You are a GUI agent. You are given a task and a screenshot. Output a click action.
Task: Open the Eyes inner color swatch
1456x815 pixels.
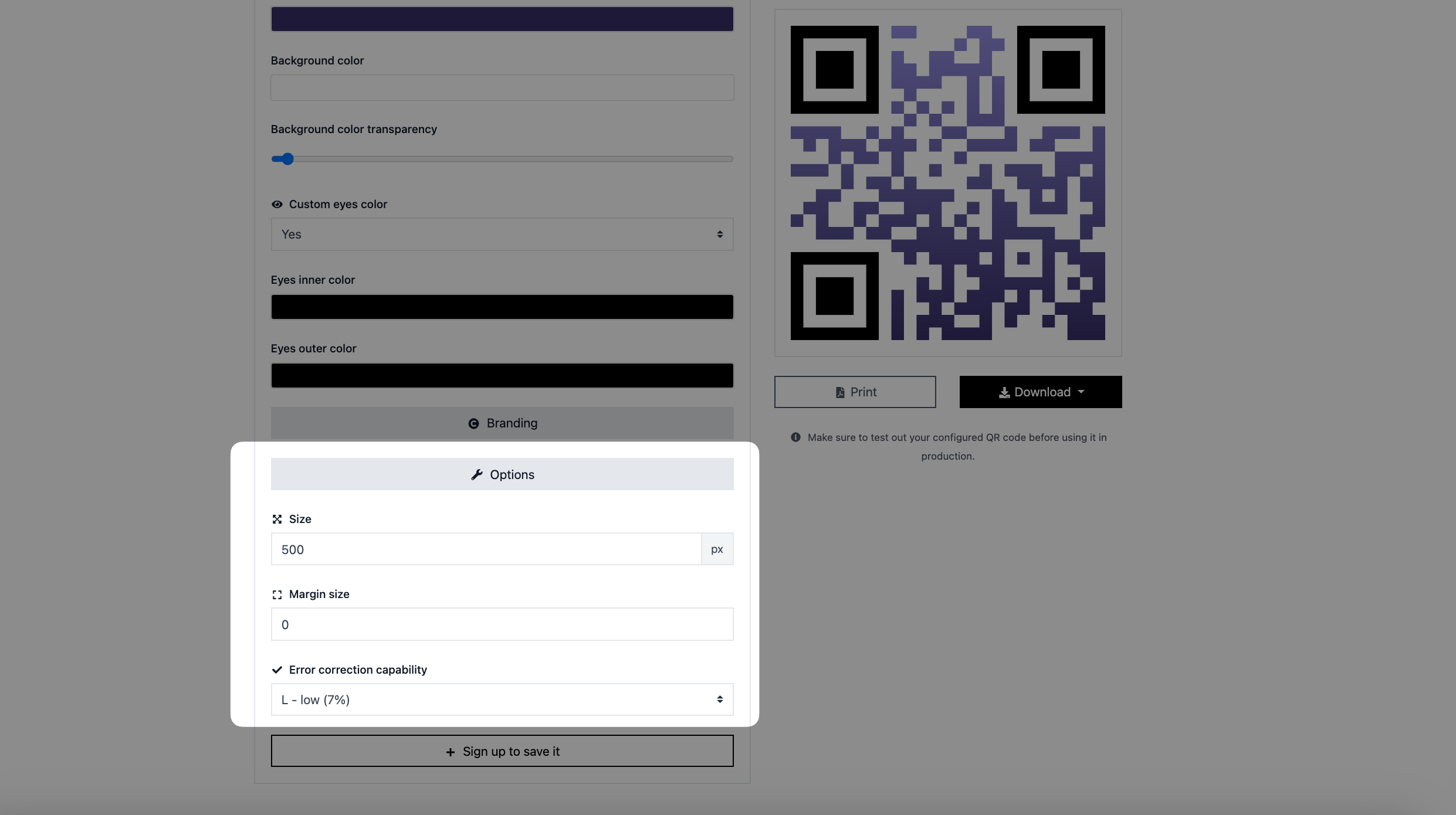click(x=502, y=307)
